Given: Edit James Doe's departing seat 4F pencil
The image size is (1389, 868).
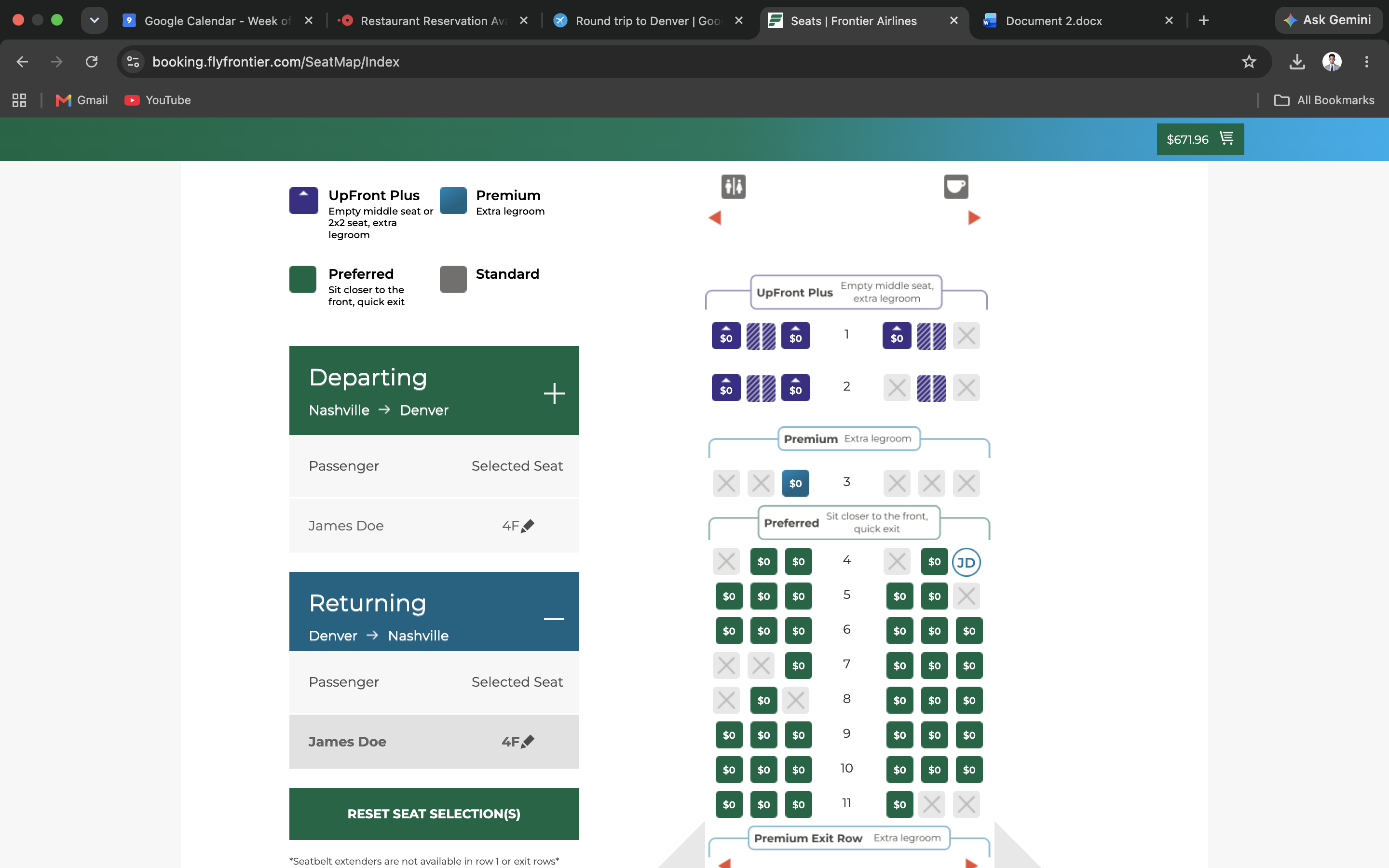Looking at the screenshot, I should pyautogui.click(x=528, y=525).
